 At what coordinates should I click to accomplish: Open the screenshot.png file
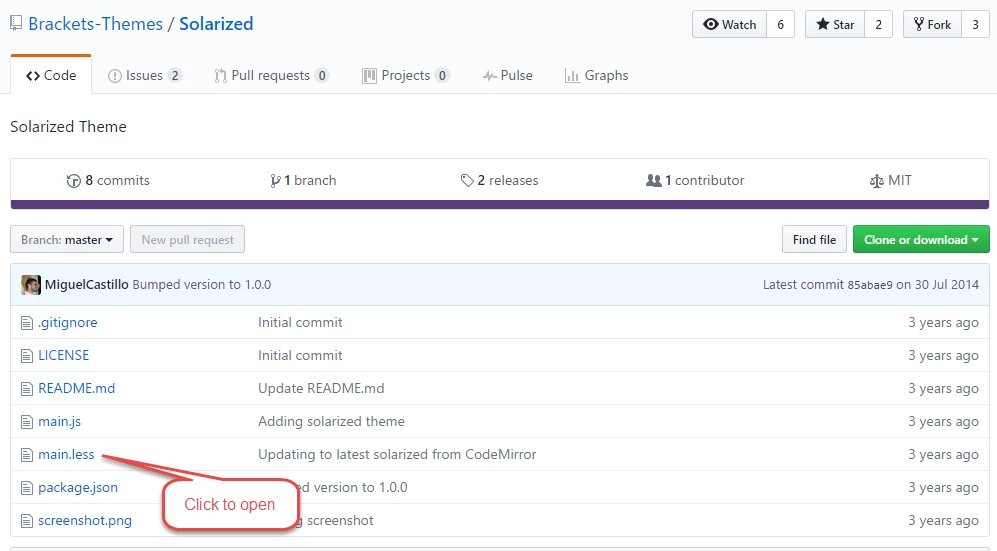click(85, 520)
